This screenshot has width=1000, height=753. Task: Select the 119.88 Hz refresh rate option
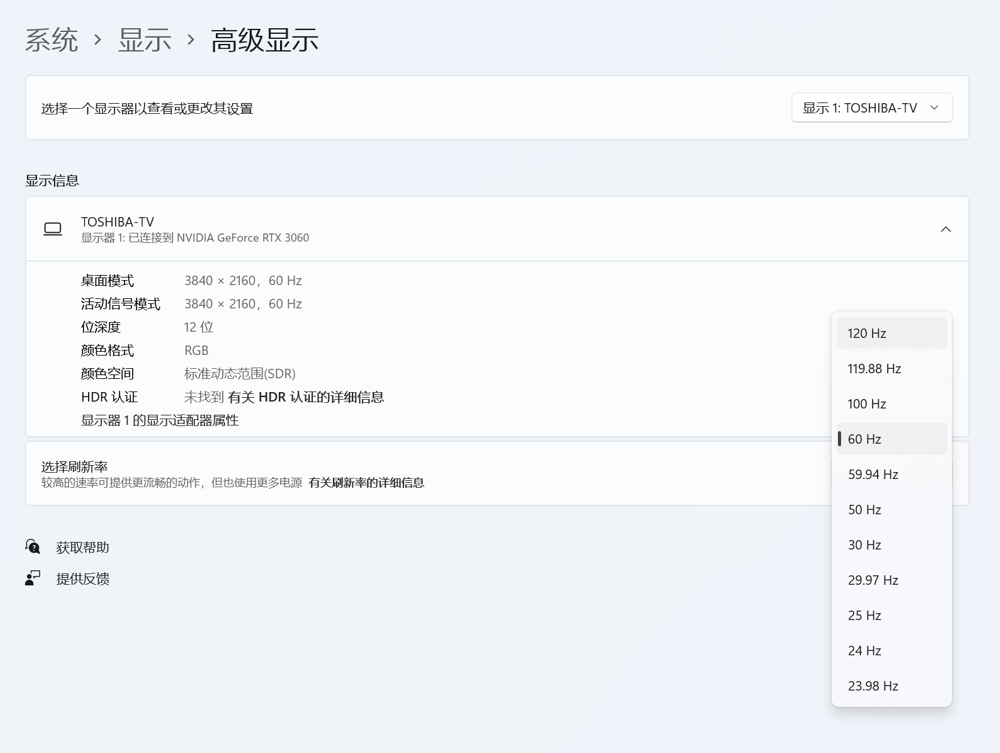(890, 368)
